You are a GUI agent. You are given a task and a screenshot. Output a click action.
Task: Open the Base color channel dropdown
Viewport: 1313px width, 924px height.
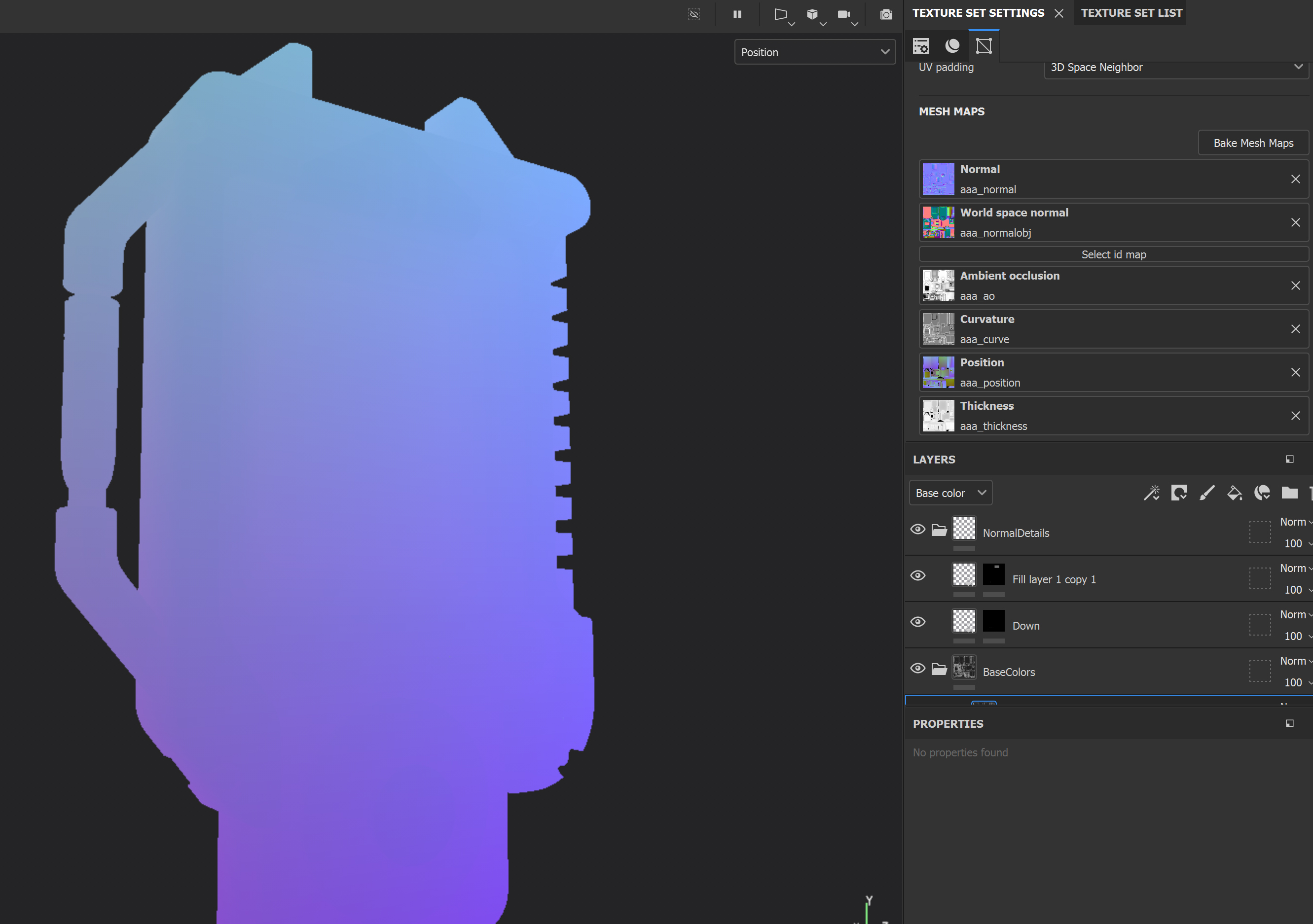pos(950,492)
